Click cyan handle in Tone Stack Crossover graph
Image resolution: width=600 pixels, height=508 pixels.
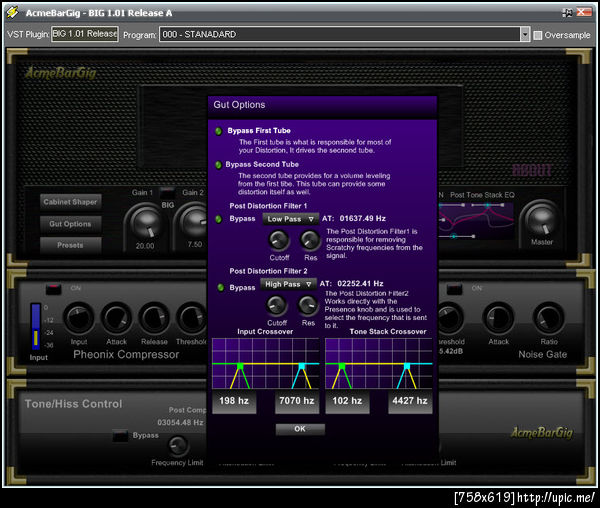pyautogui.click(x=407, y=366)
